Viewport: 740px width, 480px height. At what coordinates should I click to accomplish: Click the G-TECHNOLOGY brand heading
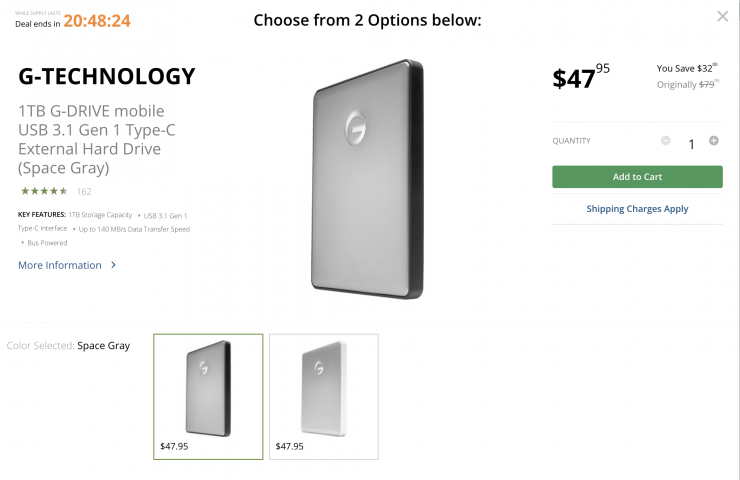[107, 77]
